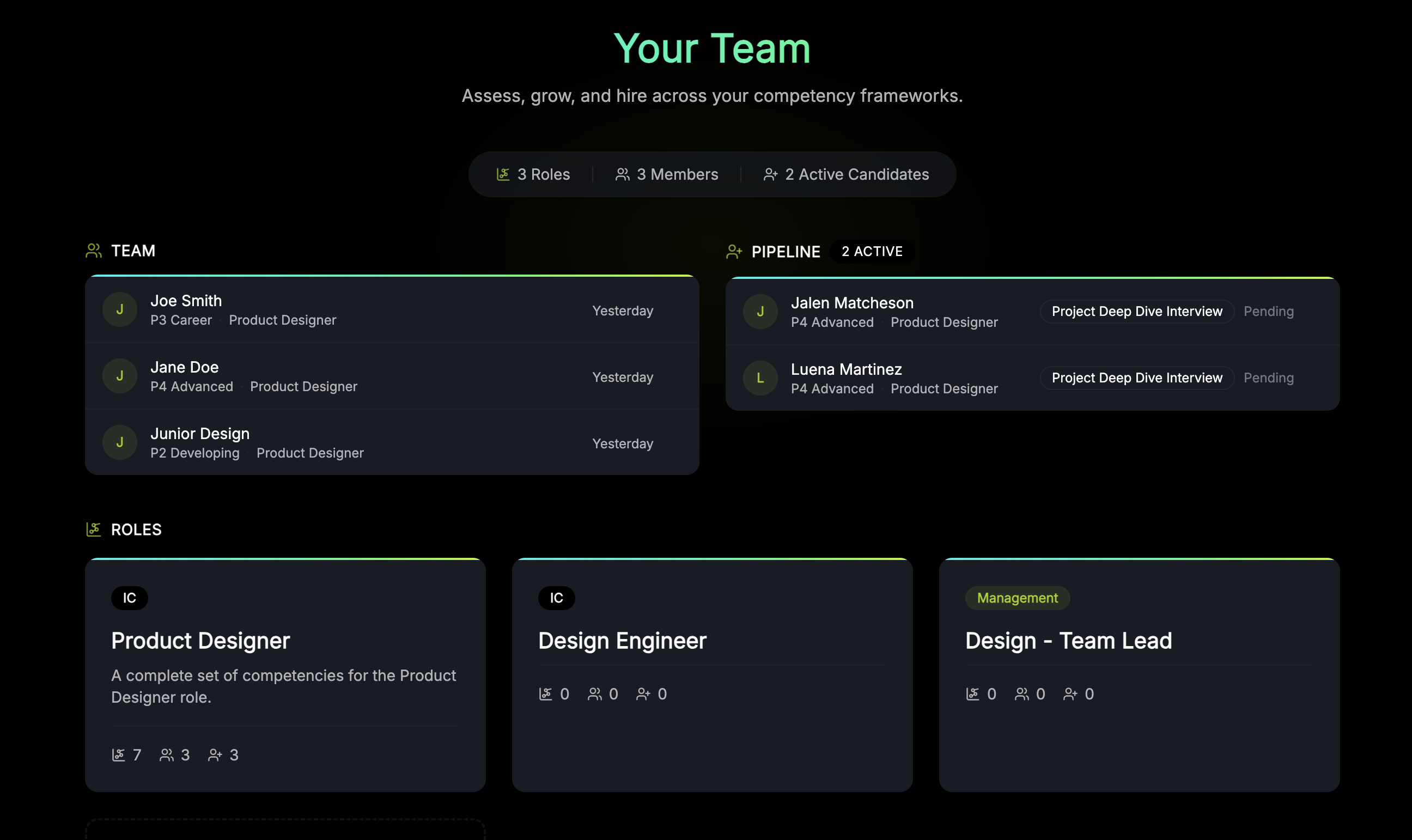Click candidates icon on Design Engineer card

coord(643,694)
